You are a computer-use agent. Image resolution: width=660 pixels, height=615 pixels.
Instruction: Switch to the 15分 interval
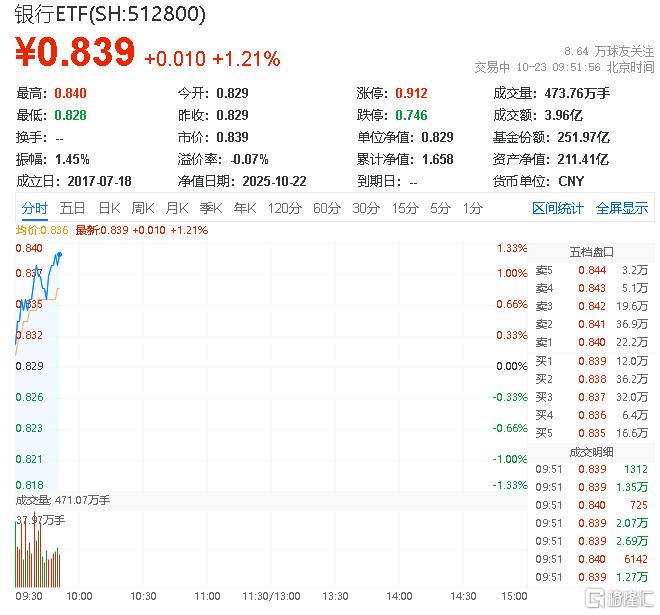tap(405, 208)
